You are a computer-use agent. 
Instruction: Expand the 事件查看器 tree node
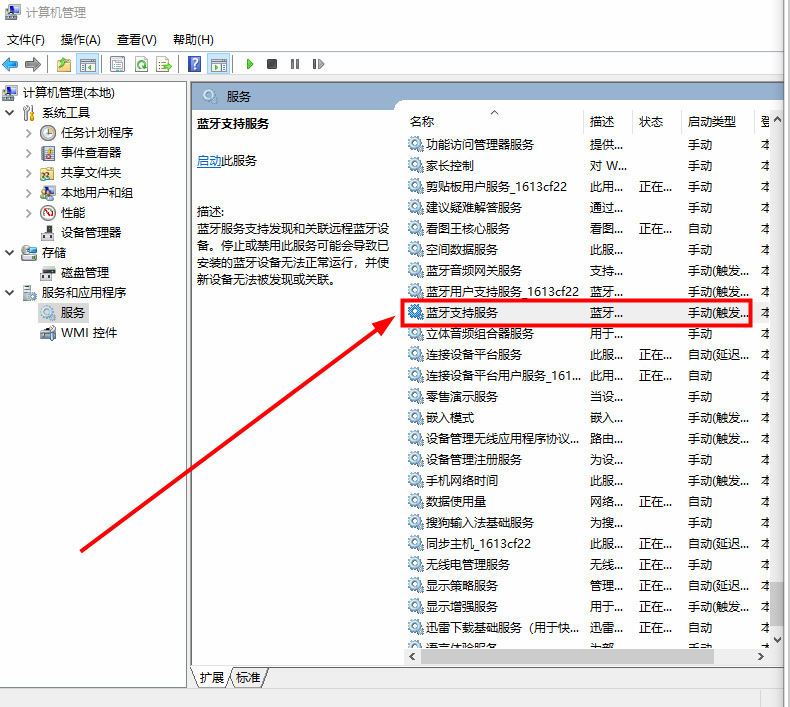[x=29, y=152]
